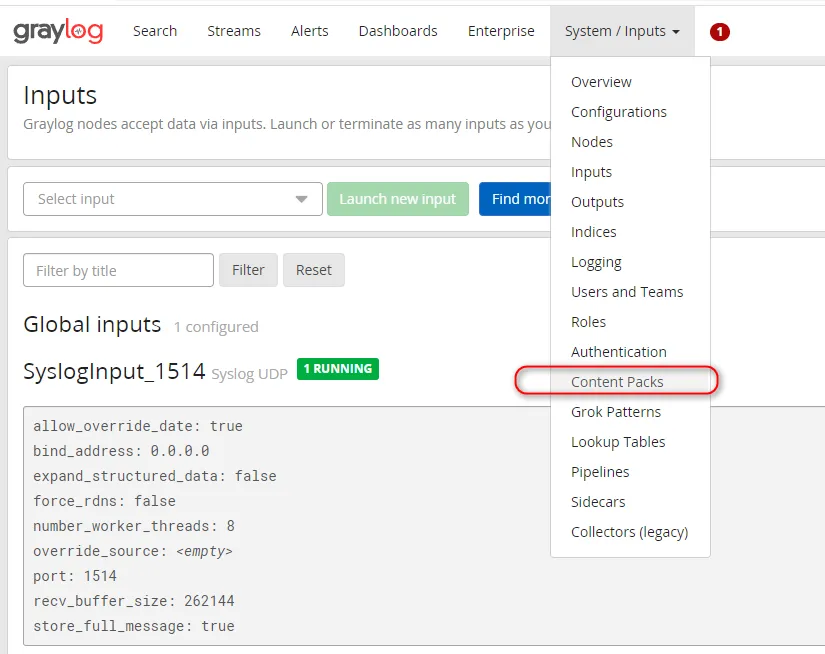Viewport: 825px width, 654px height.
Task: Click the 1 RUNNING status badge
Action: pyautogui.click(x=338, y=369)
